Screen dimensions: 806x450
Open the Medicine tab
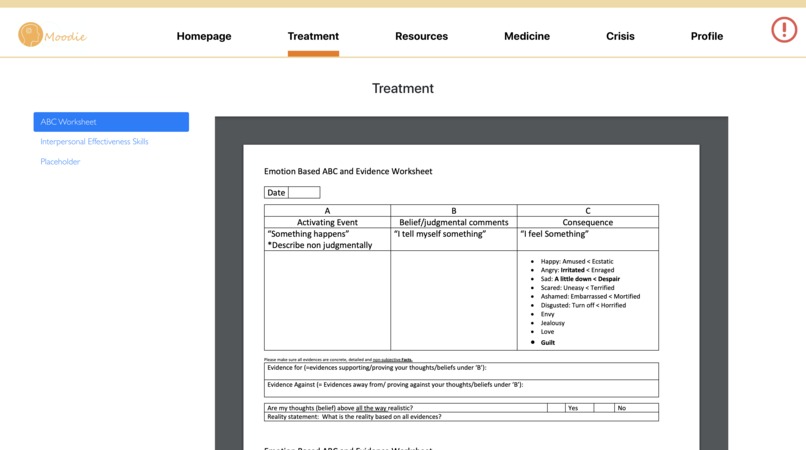click(x=527, y=36)
